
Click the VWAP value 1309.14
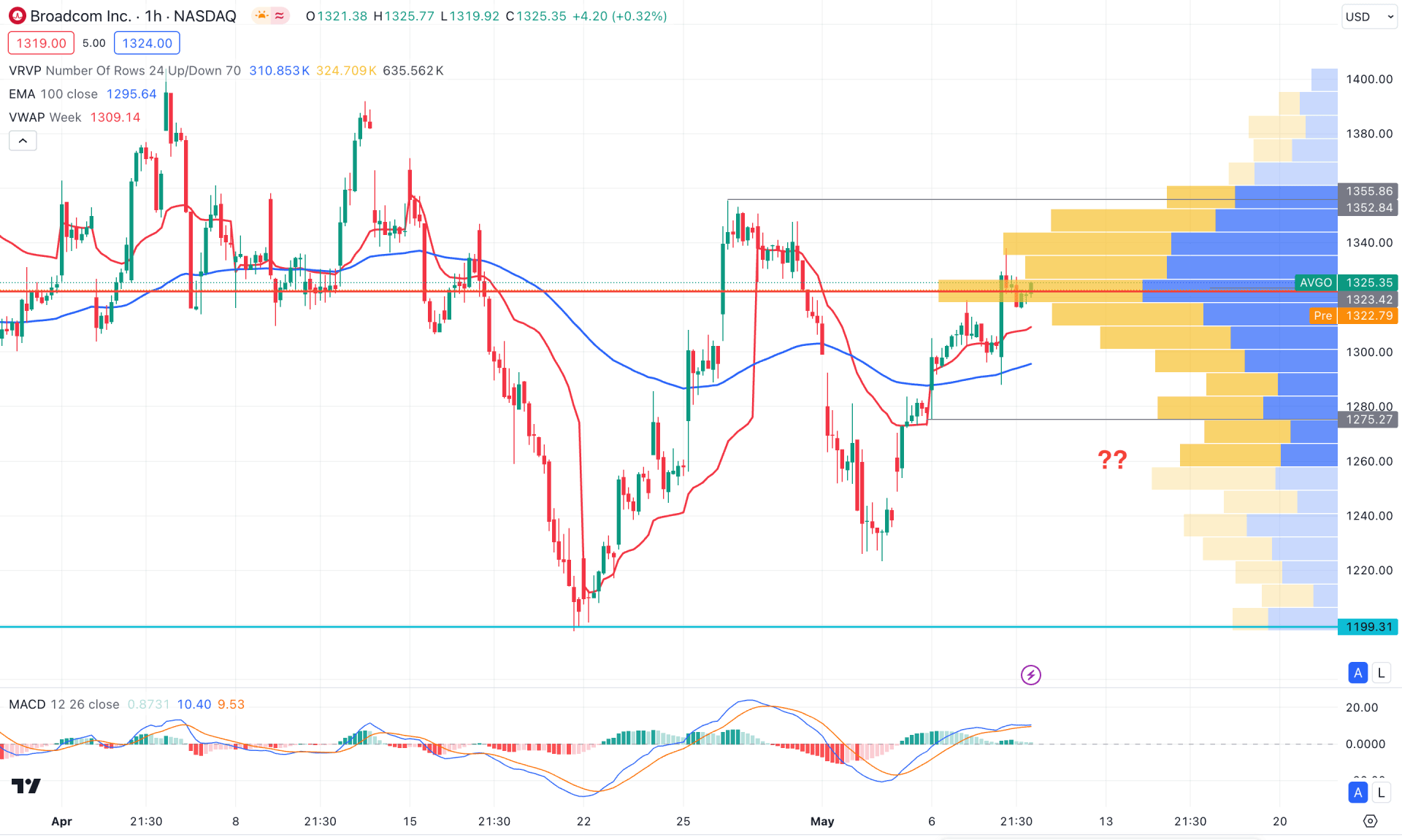pos(115,117)
